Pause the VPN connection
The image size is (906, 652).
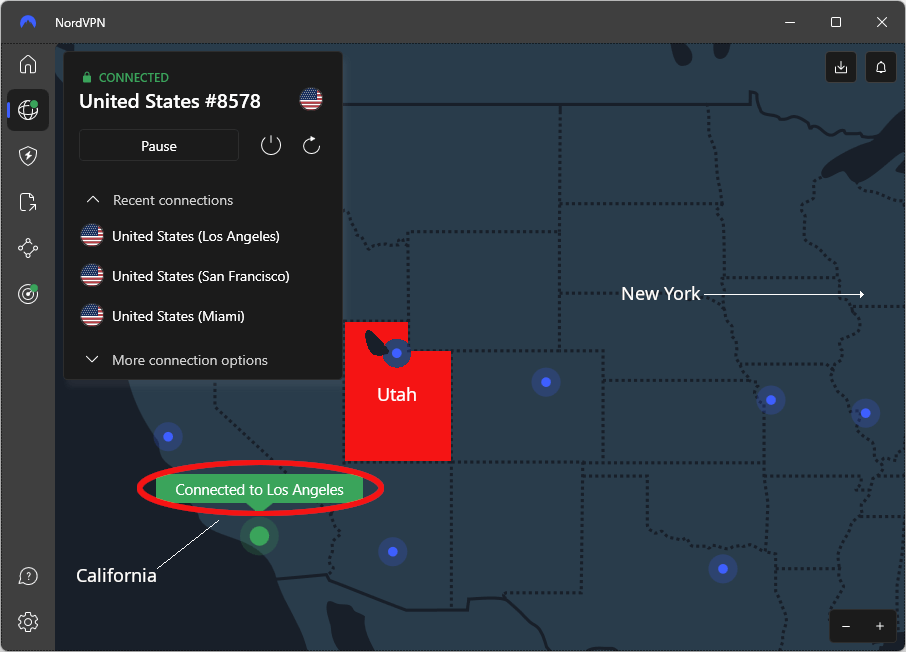(159, 146)
